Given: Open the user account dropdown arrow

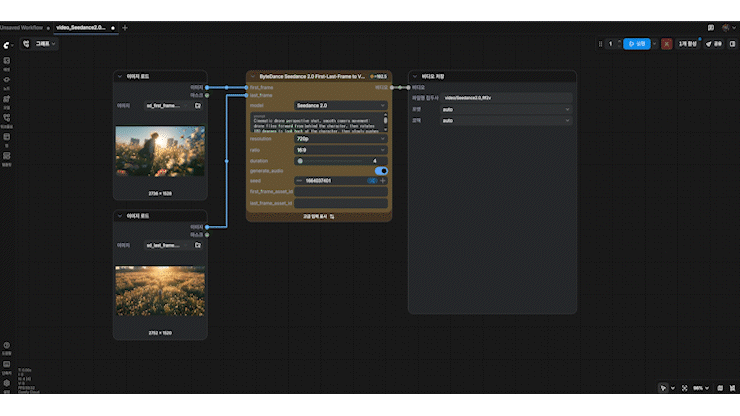Looking at the screenshot, I should pos(734,28).
